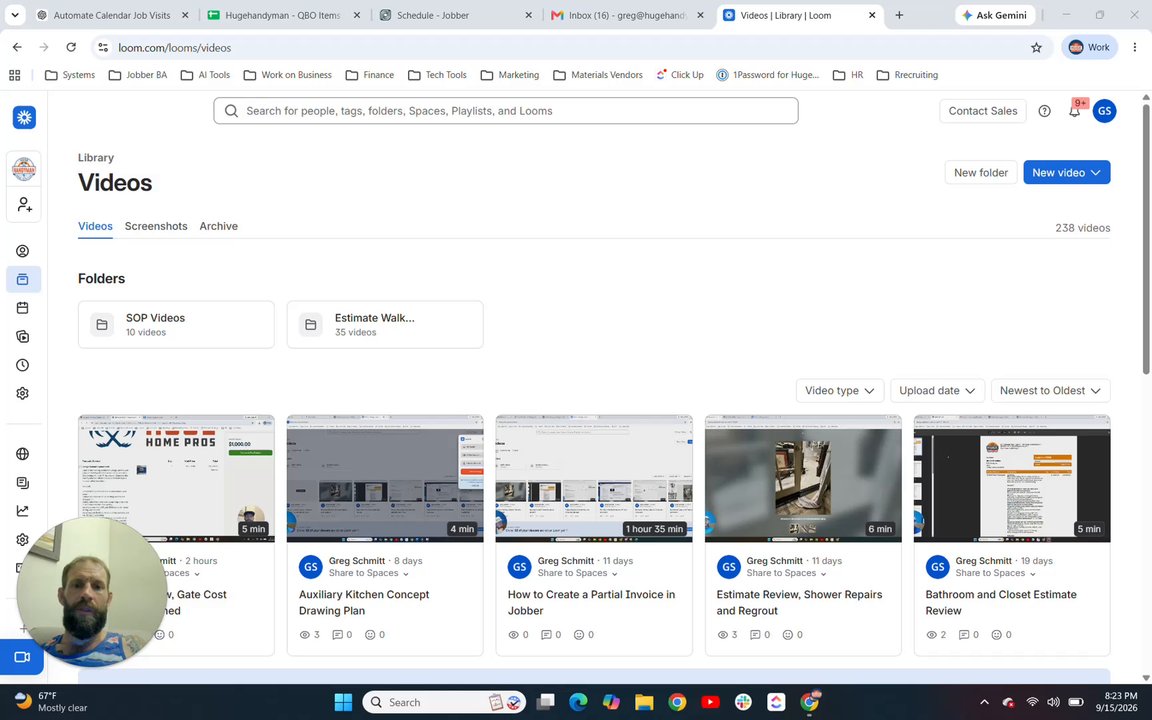1152x720 pixels.
Task: Open the notifications bell icon
Action: tap(1074, 111)
